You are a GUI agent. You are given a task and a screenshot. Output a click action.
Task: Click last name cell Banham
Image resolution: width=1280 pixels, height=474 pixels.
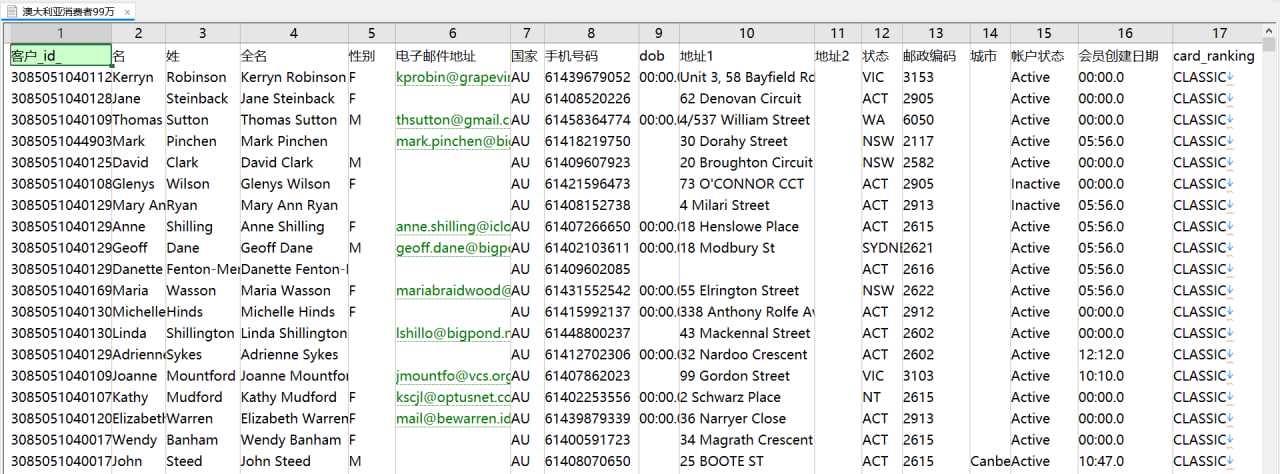[x=202, y=440]
